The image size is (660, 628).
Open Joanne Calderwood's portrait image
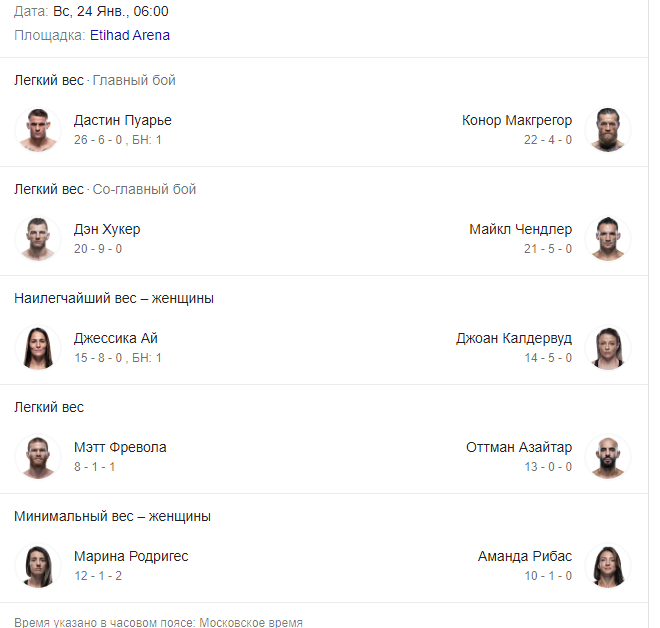(x=607, y=347)
